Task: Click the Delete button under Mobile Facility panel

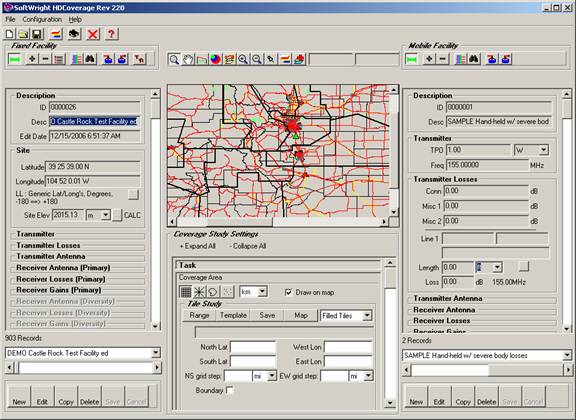Action: (486, 397)
